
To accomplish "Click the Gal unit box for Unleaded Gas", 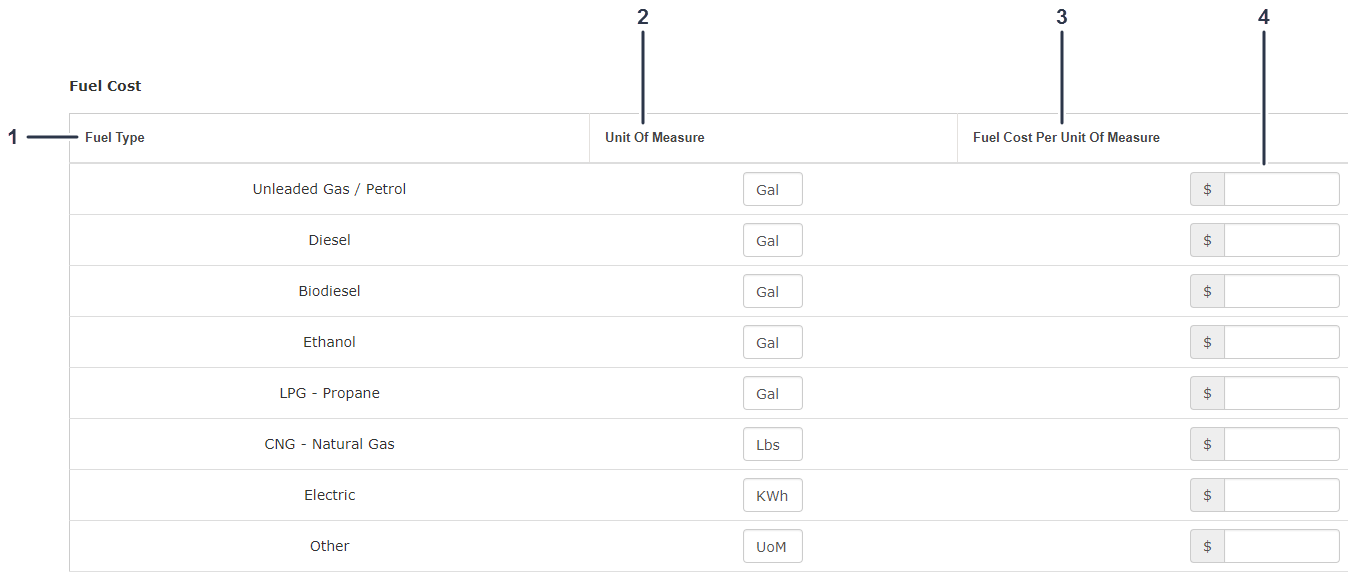I will click(772, 189).
